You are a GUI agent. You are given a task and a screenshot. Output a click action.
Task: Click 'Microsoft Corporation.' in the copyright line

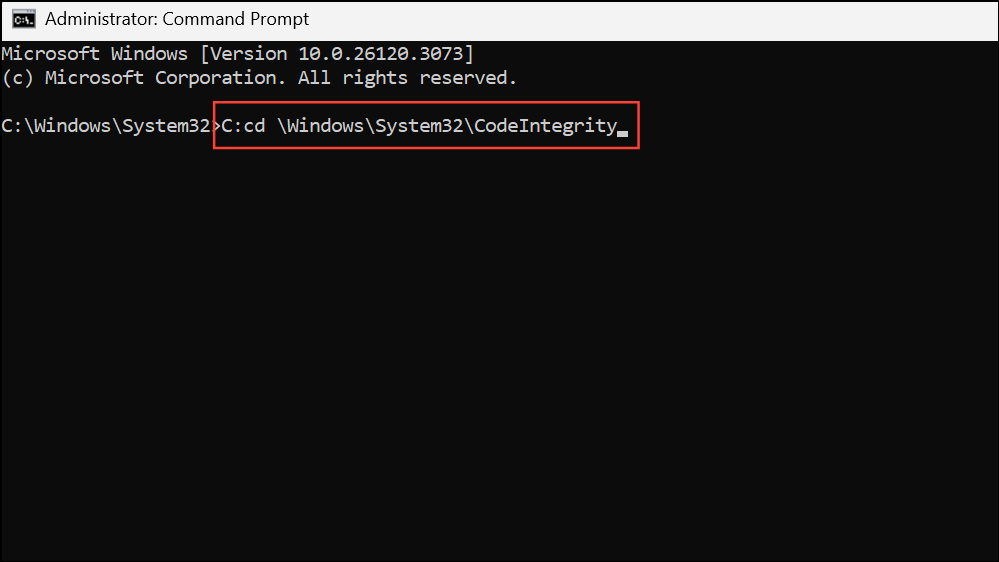[166, 78]
